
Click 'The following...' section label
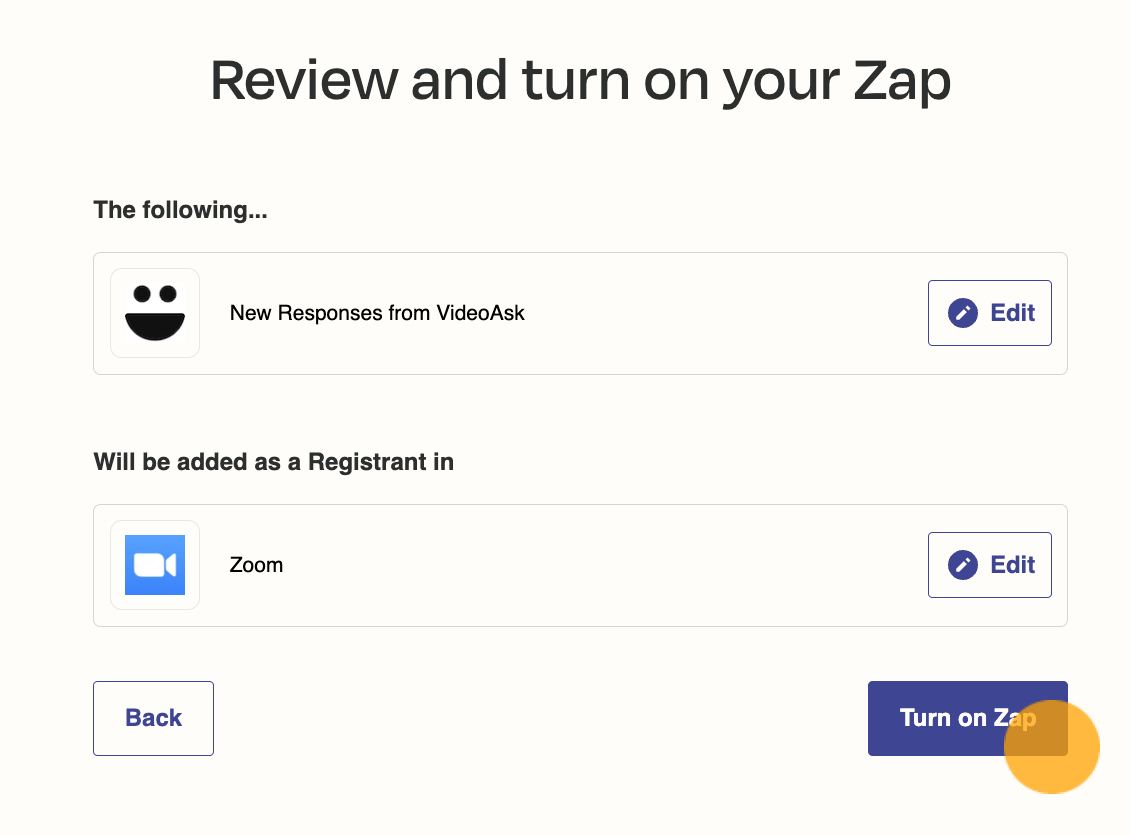click(180, 210)
